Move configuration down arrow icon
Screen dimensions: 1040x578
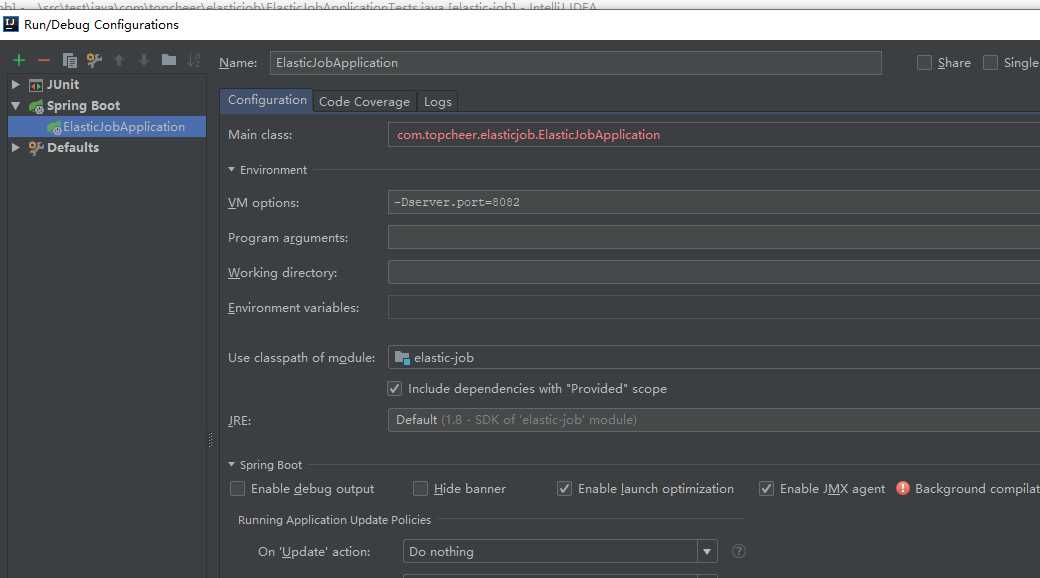[x=143, y=60]
